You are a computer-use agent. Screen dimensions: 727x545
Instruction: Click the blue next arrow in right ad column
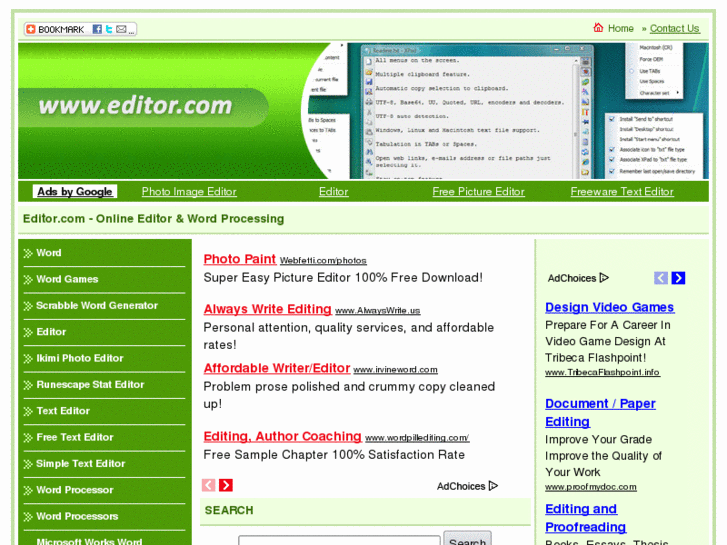pyautogui.click(x=678, y=278)
